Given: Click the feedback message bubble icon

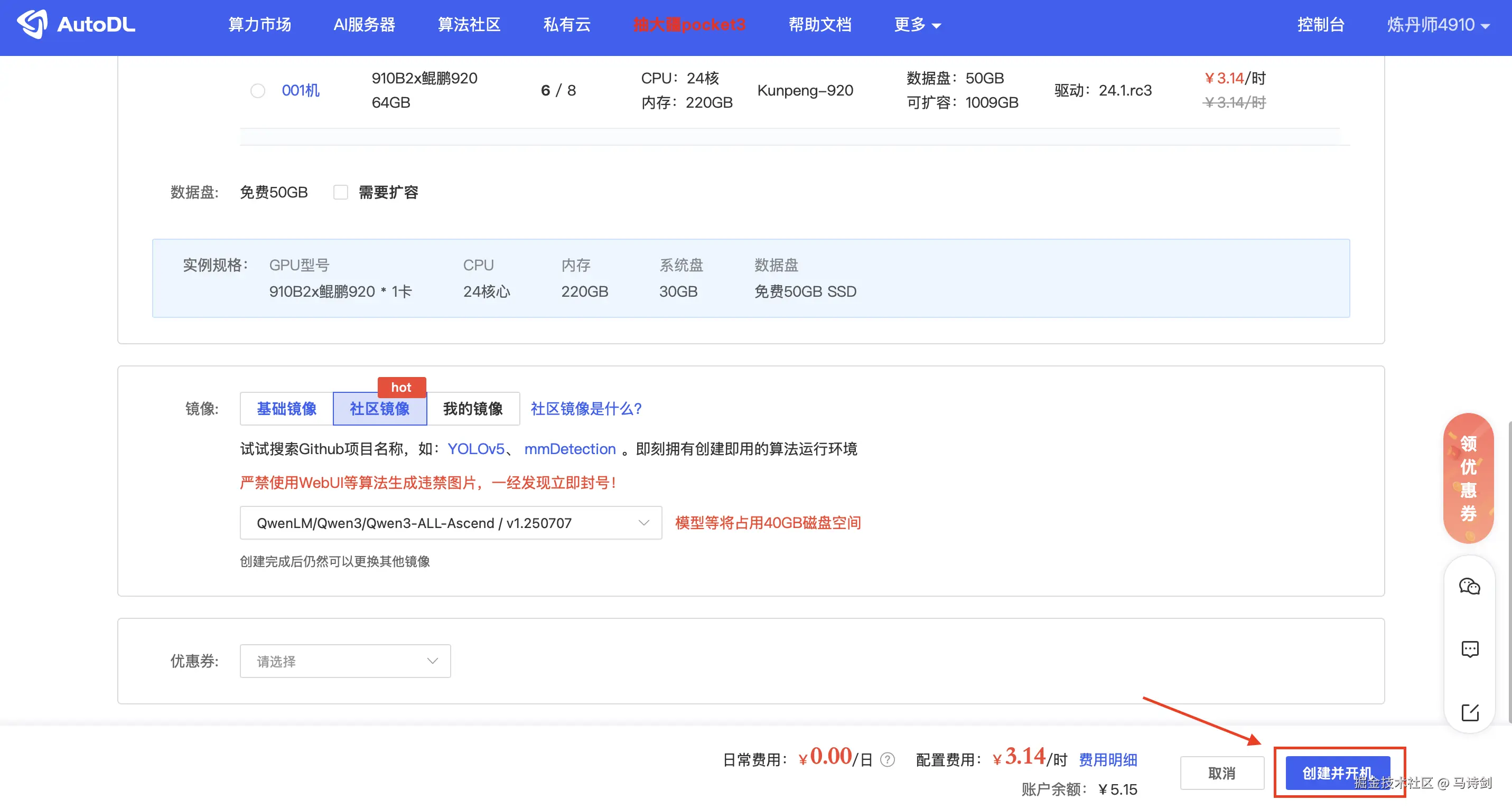Looking at the screenshot, I should pyautogui.click(x=1470, y=649).
